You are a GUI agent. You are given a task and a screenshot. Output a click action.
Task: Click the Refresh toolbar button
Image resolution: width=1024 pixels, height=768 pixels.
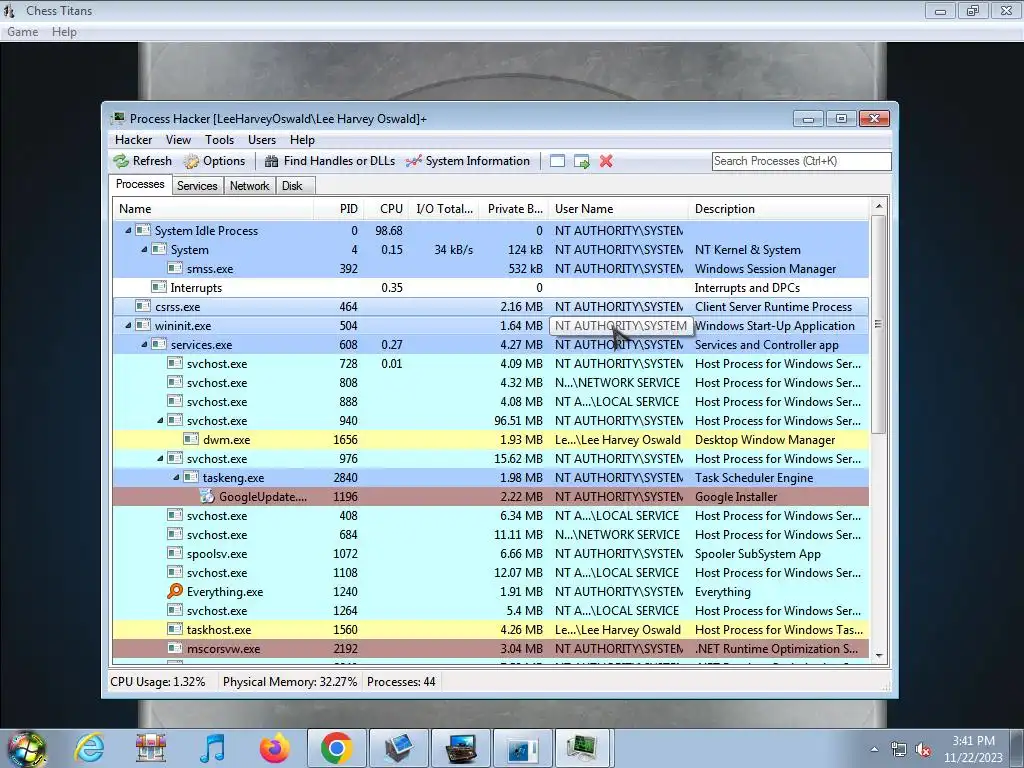[142, 161]
